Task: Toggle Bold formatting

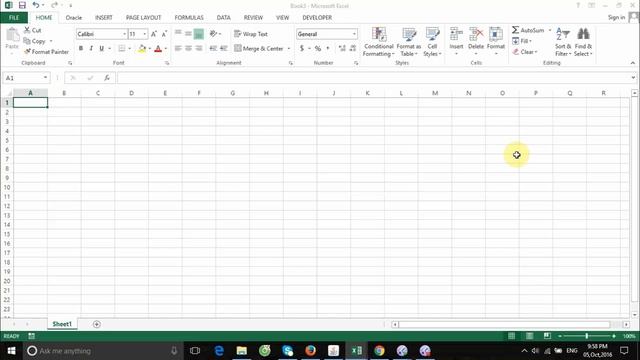Action: 81,49
